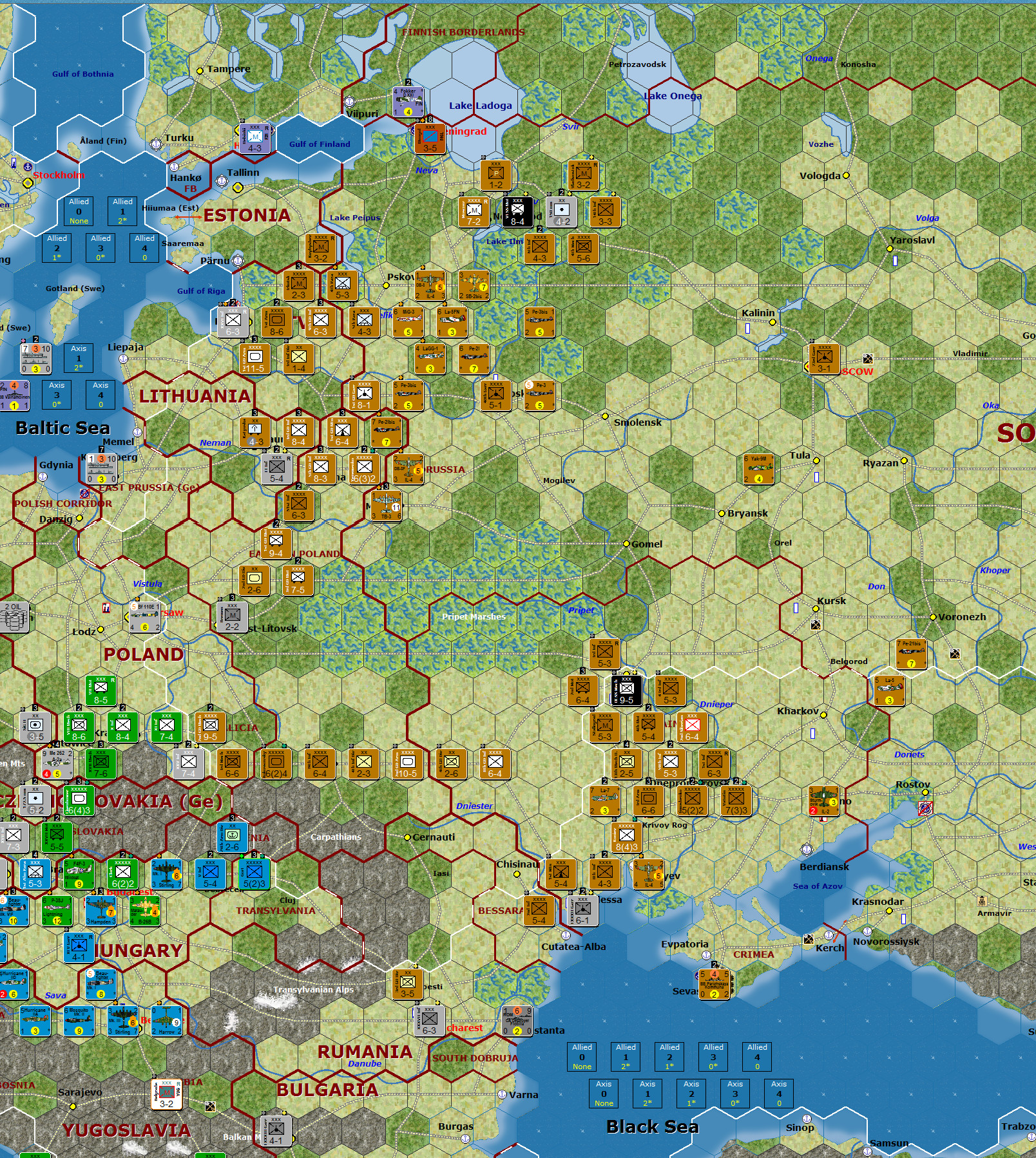Click the Kharkov city label
This screenshot has height=1158, width=1036.
[x=798, y=711]
